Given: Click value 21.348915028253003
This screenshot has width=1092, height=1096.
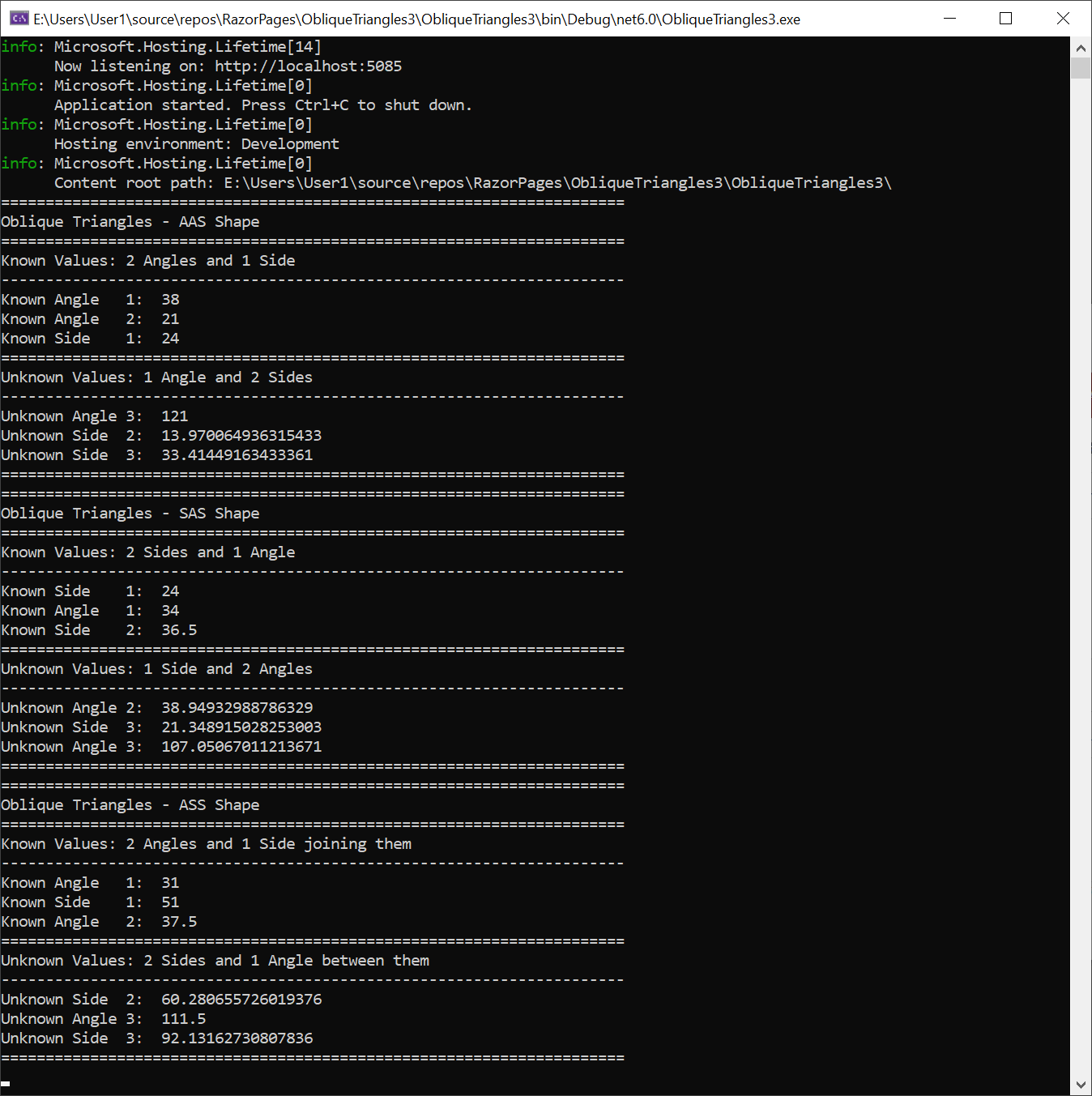Looking at the screenshot, I should (x=241, y=727).
